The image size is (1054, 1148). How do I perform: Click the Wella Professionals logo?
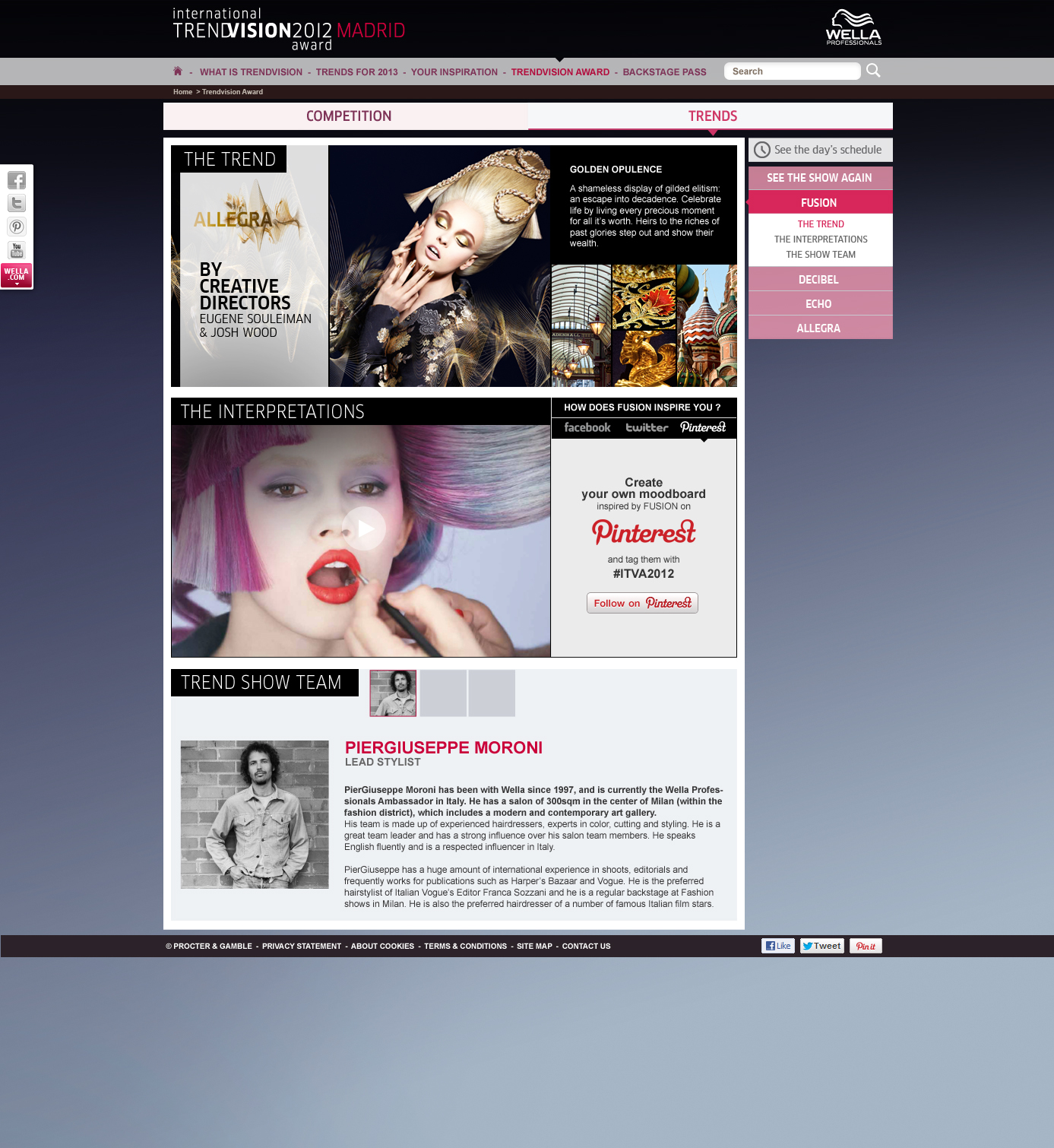click(x=853, y=28)
